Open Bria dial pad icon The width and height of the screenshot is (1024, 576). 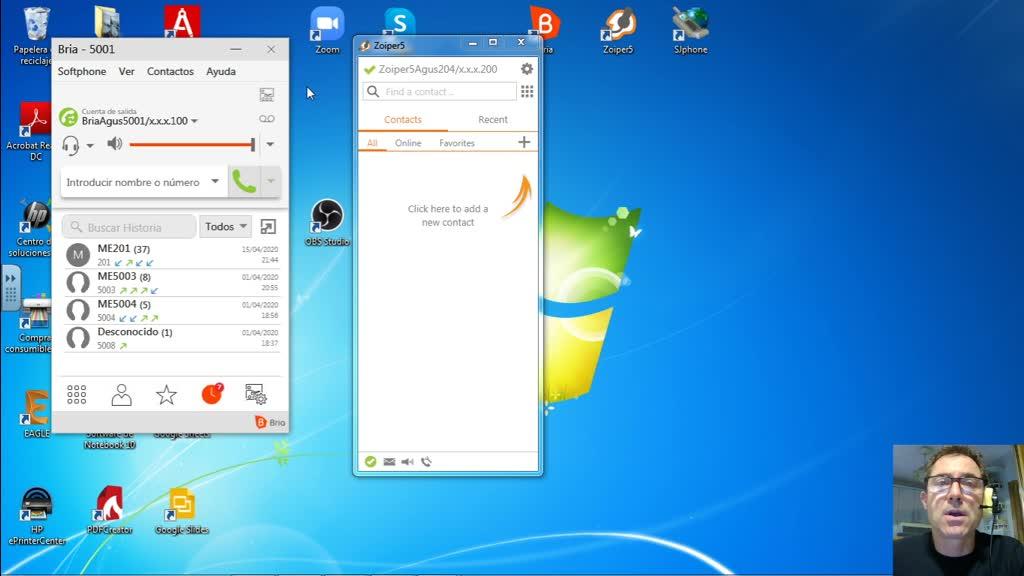coord(76,394)
